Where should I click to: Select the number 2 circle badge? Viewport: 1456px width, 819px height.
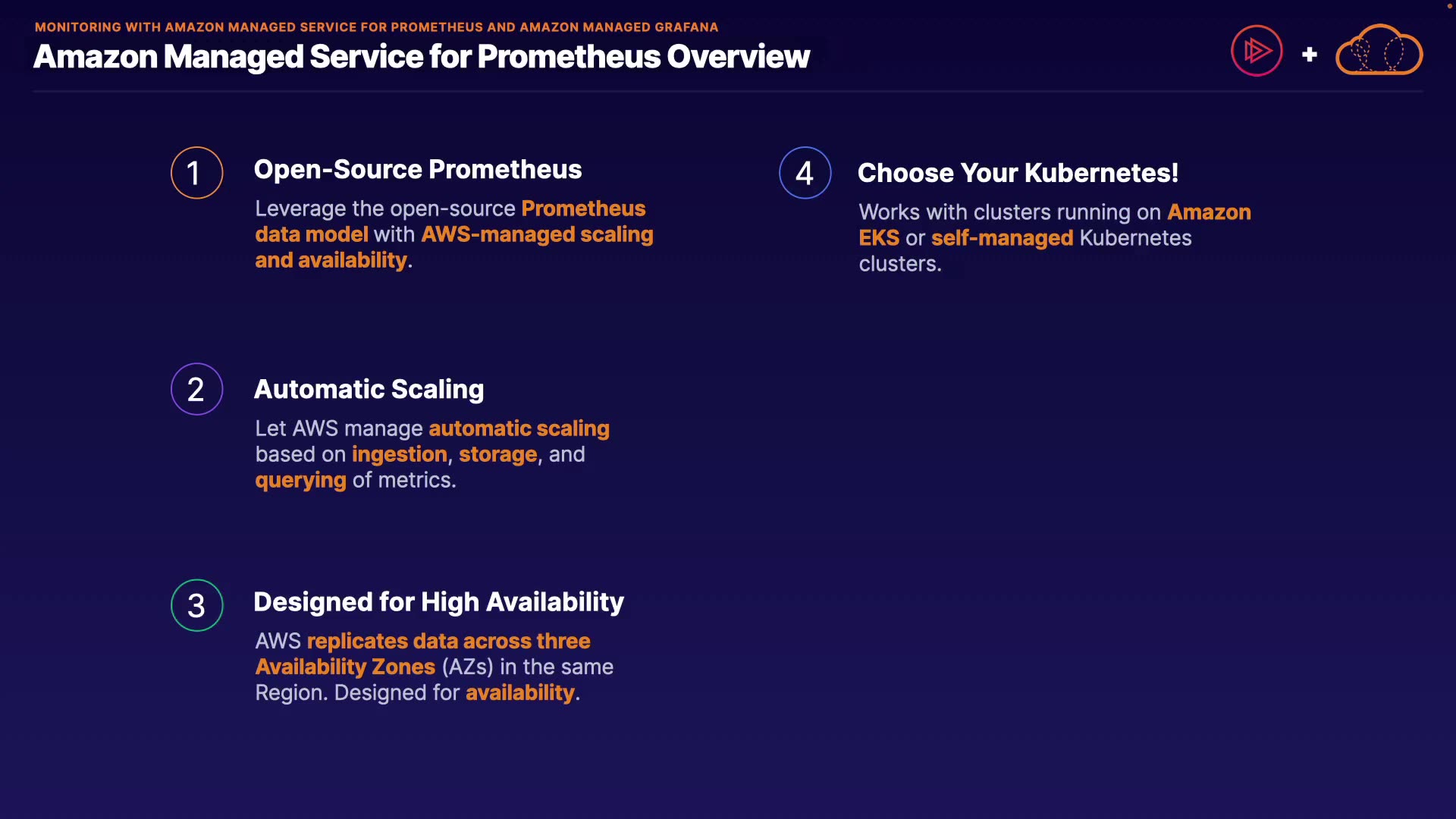click(196, 389)
